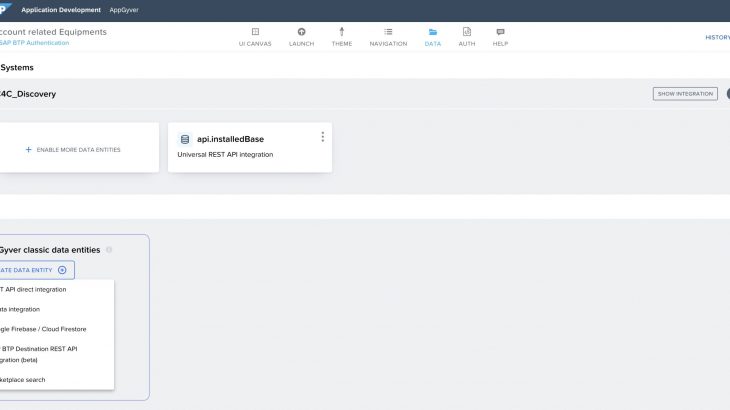This screenshot has height=410, width=730.
Task: Click the round icon beside Show Integration
Action: pos(728,94)
